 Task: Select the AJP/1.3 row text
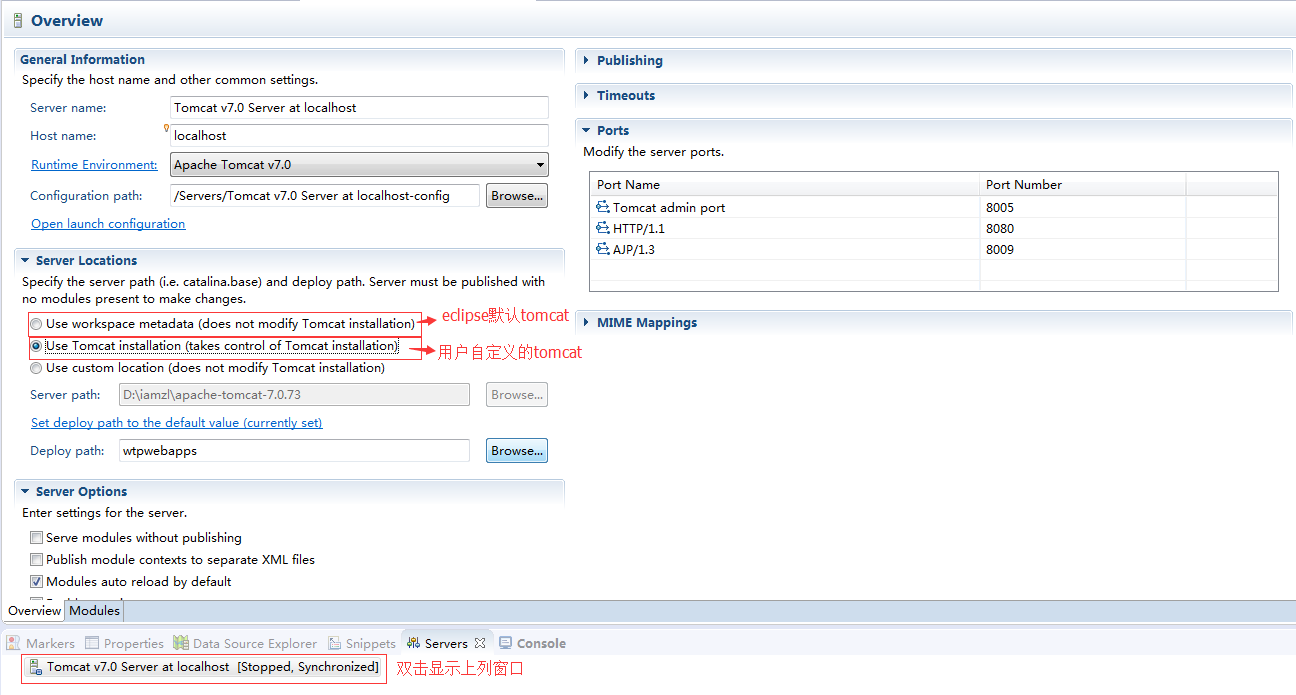(634, 250)
